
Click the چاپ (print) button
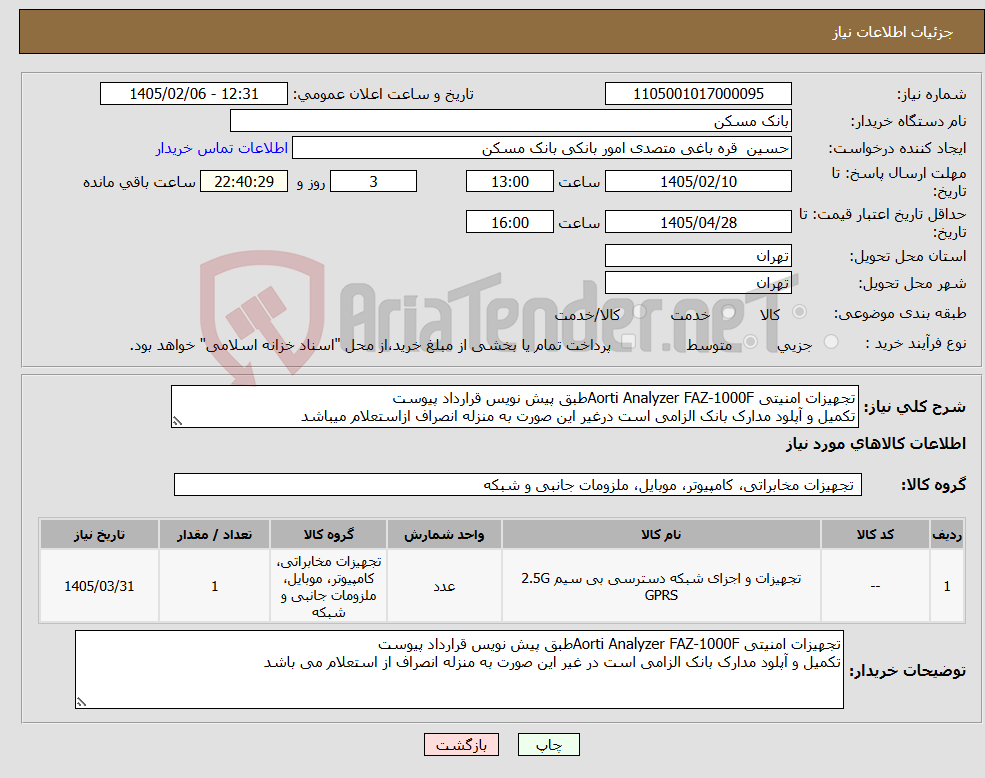point(548,745)
